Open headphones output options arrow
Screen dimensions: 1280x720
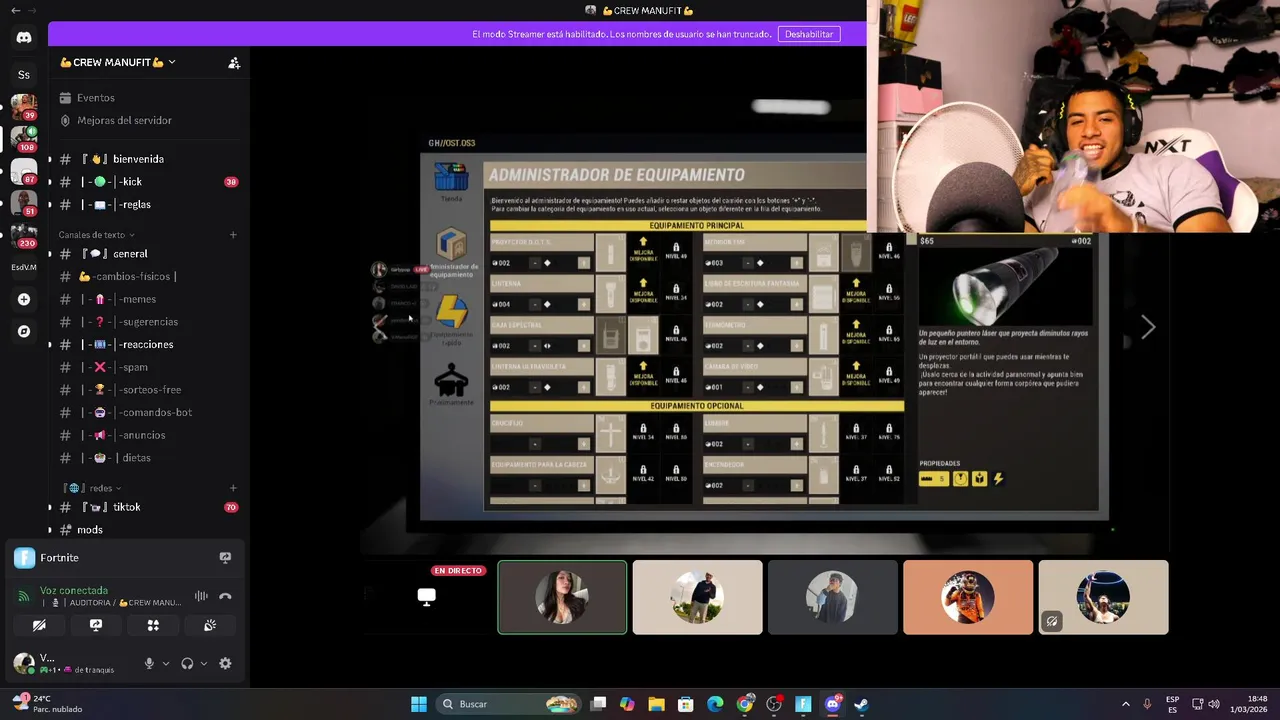coord(204,663)
